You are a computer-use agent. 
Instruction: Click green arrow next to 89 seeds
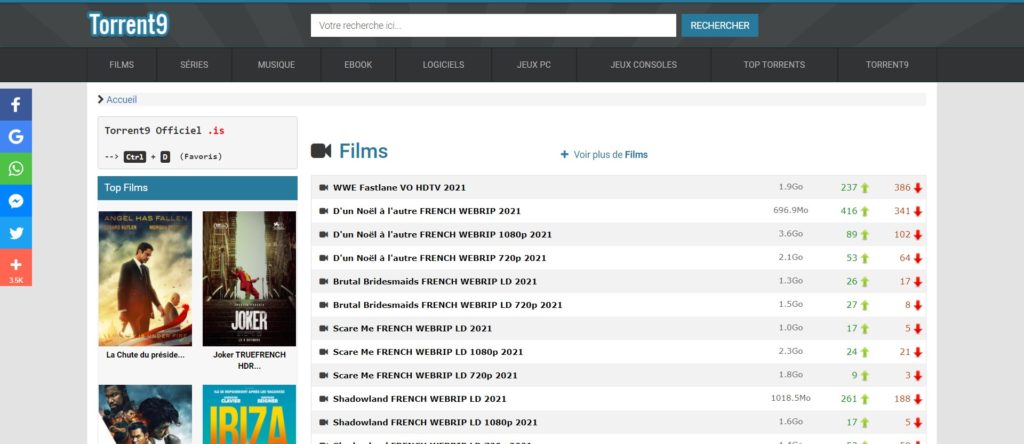[865, 235]
